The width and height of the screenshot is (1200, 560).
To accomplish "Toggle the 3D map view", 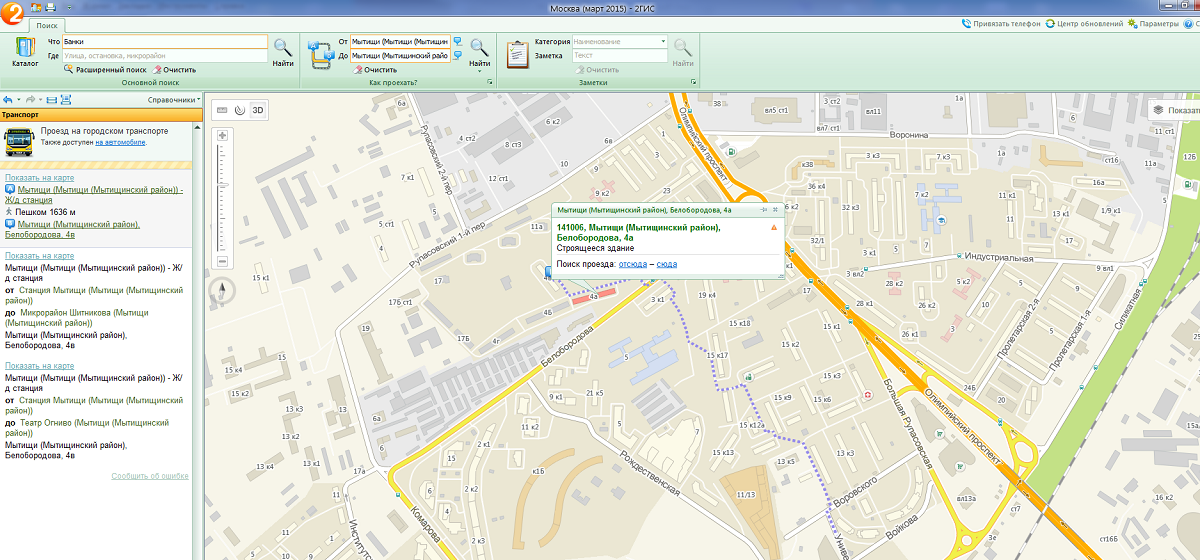I will coord(257,109).
